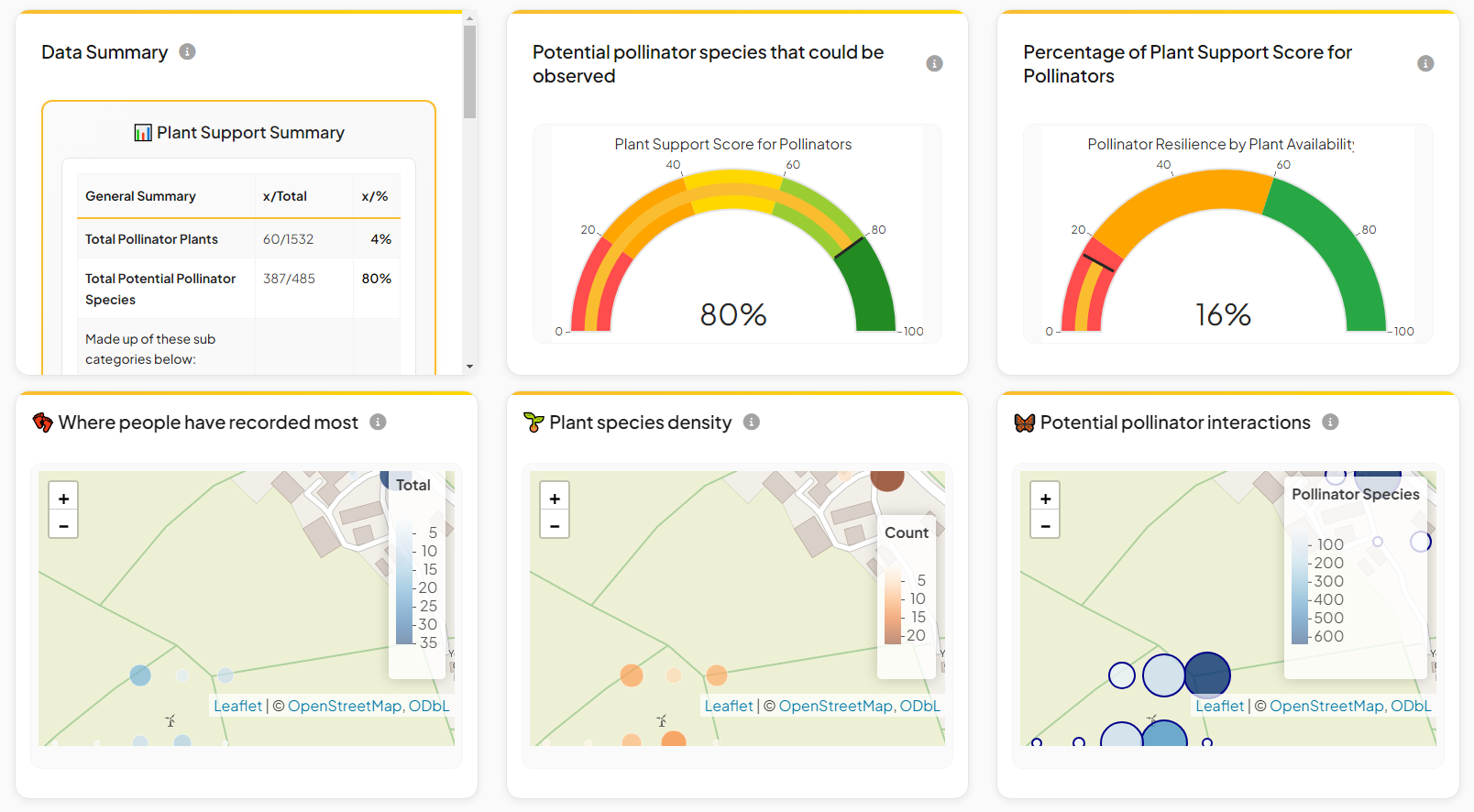Click Leaflet link on recorded-most map
The width and height of the screenshot is (1474, 812).
pyautogui.click(x=237, y=706)
